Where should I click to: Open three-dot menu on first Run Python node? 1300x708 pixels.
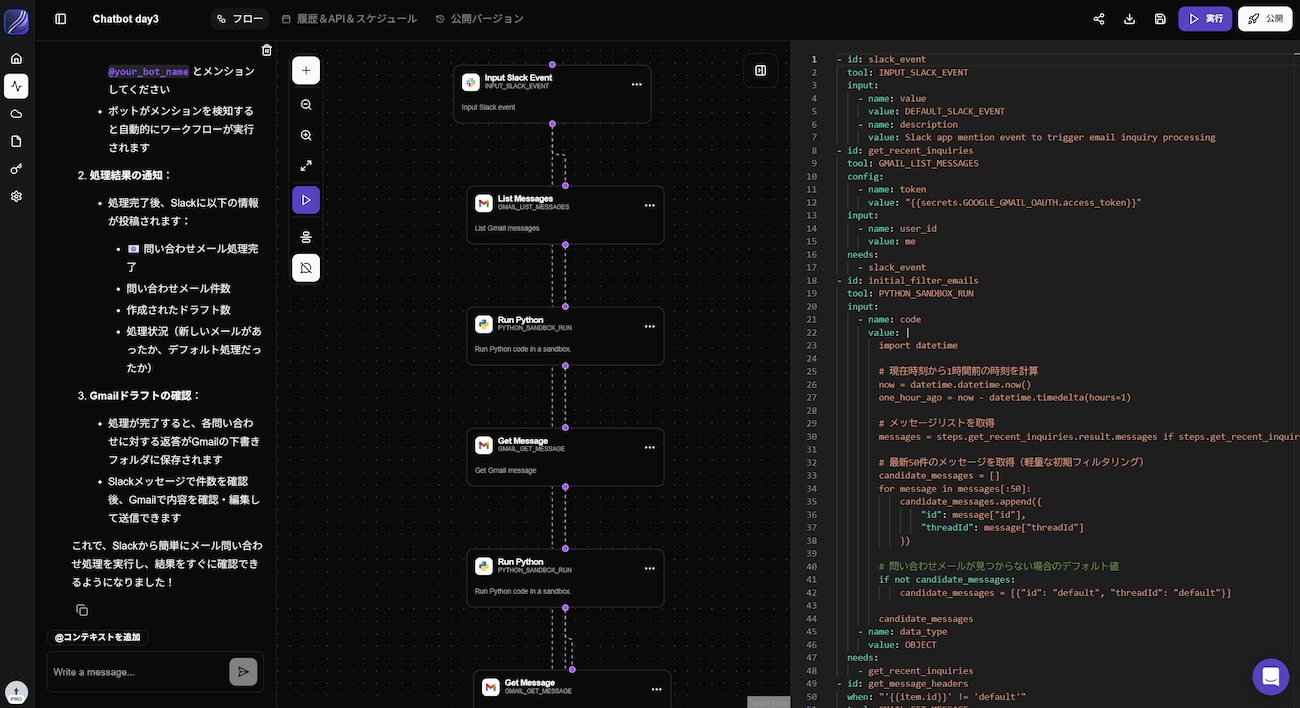[649, 326]
